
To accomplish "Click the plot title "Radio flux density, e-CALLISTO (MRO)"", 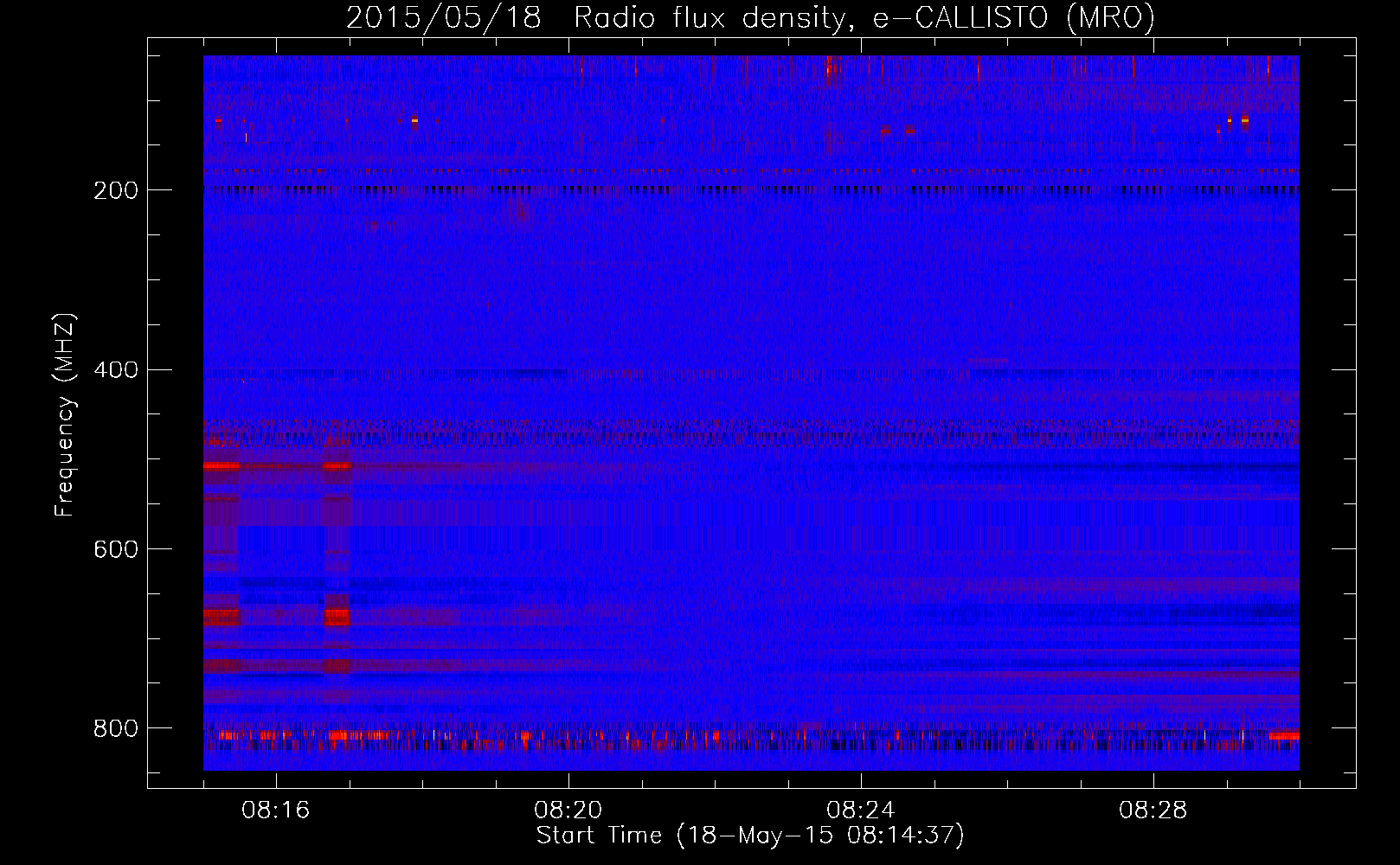I will [x=864, y=18].
